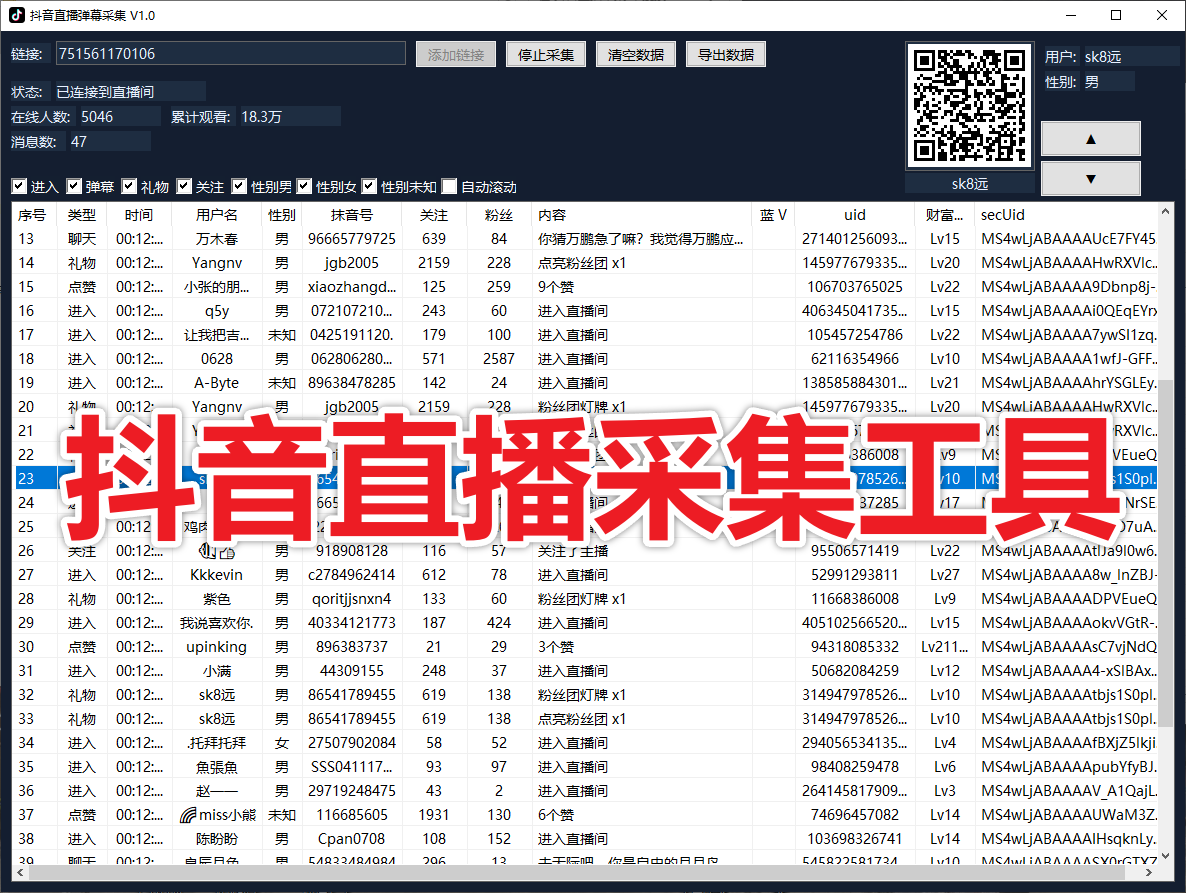1186x893 pixels.
Task: Click inside the 链接 link input field
Action: click(x=230, y=53)
